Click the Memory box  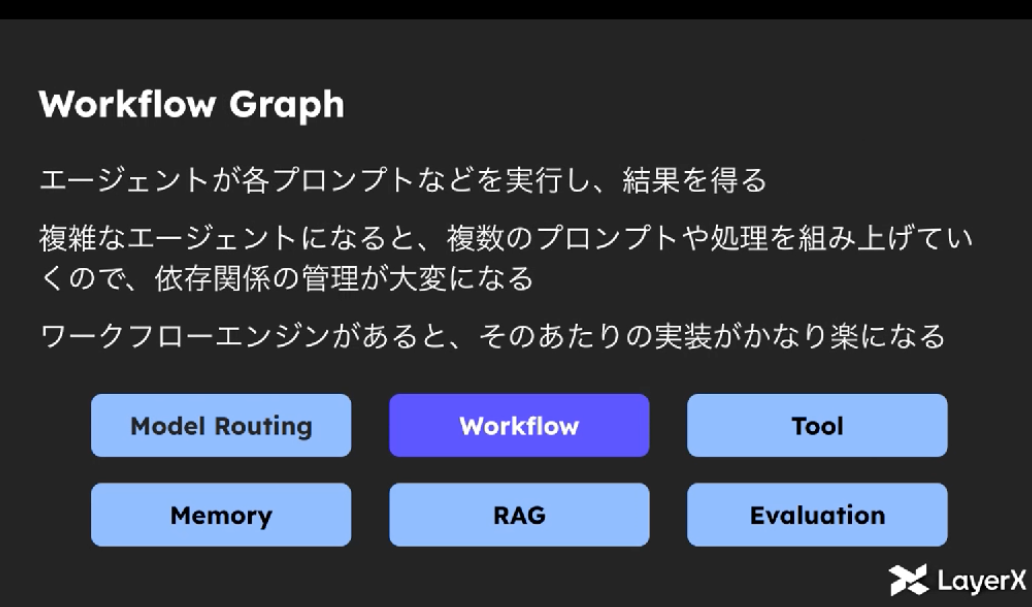pos(221,514)
